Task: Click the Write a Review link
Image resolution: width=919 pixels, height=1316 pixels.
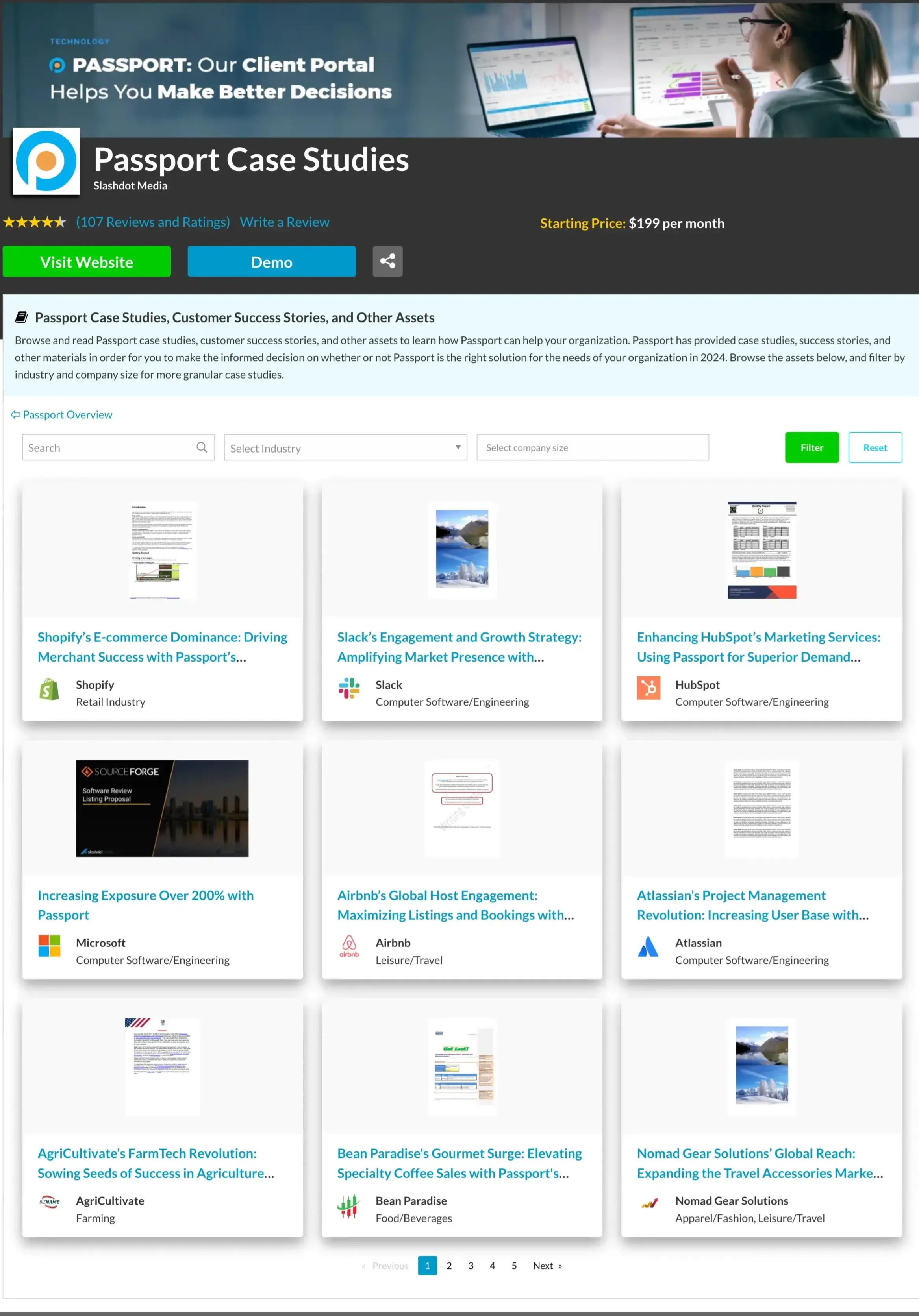Action: (284, 222)
